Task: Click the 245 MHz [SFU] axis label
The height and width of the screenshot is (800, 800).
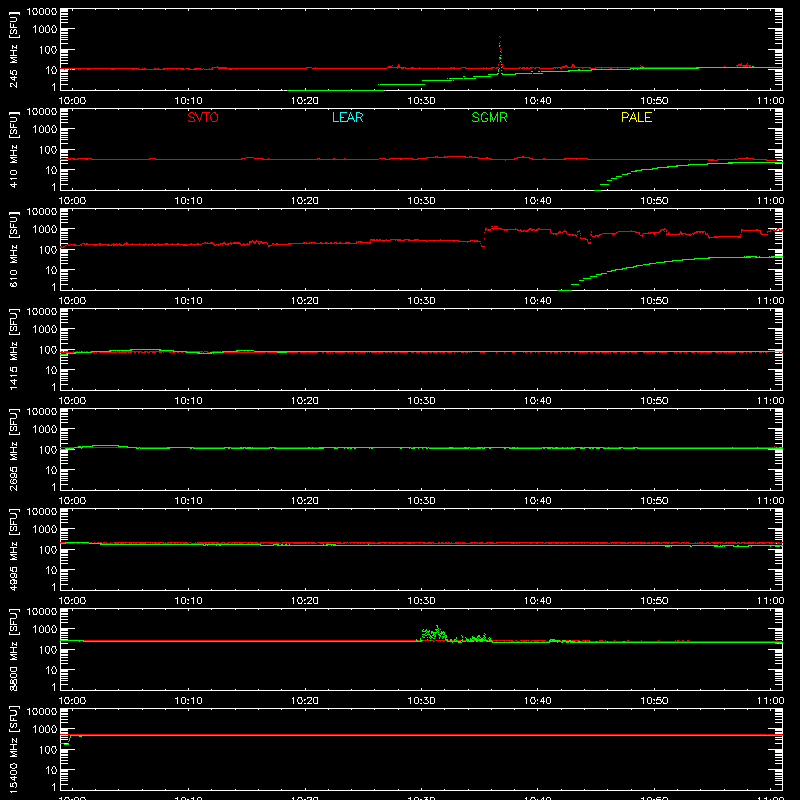Action: coord(13,50)
